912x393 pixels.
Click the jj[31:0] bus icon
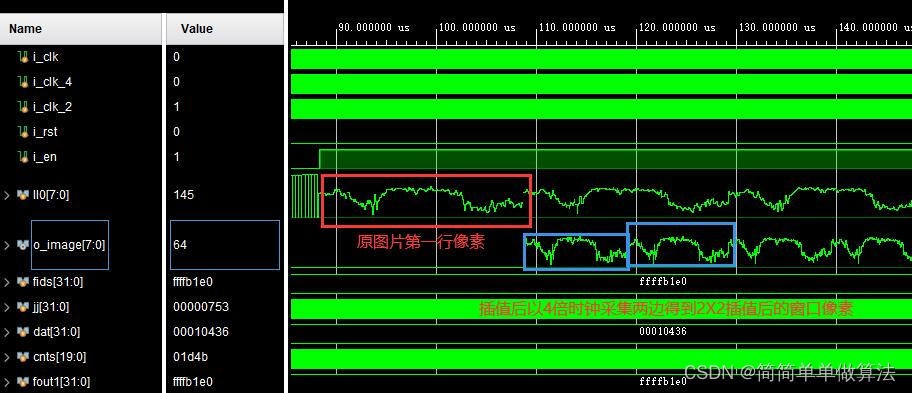[23, 307]
